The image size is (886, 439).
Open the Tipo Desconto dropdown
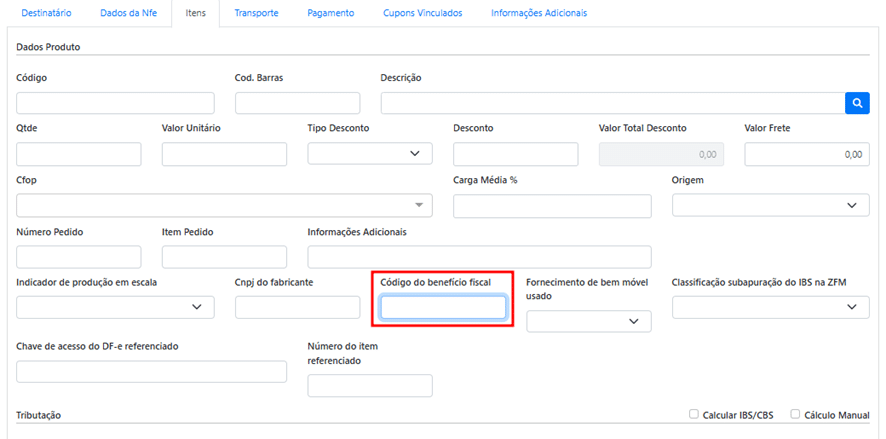point(370,154)
